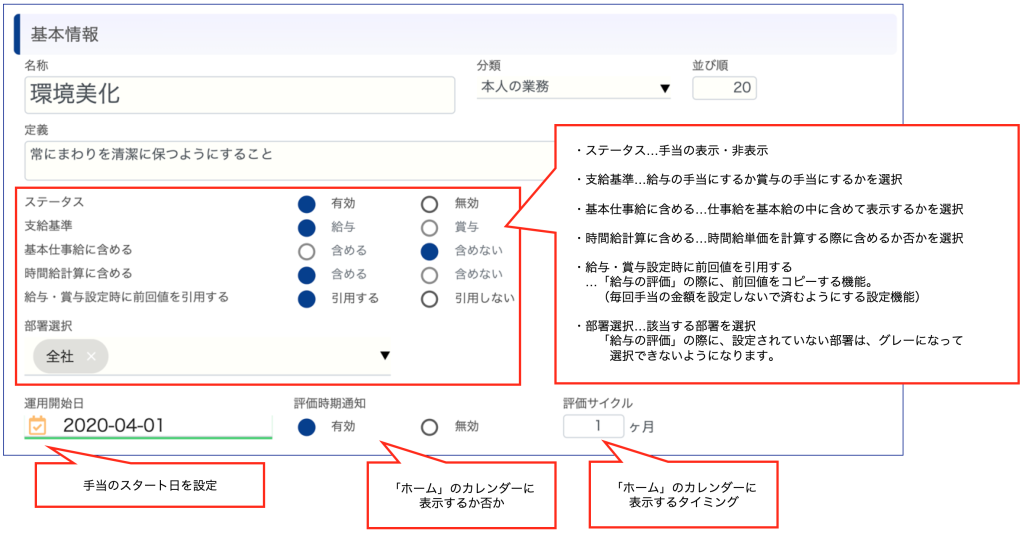Screen dimensions: 1024x535
Task: Choose 給与 for 支給基準
Action: pyautogui.click(x=307, y=227)
